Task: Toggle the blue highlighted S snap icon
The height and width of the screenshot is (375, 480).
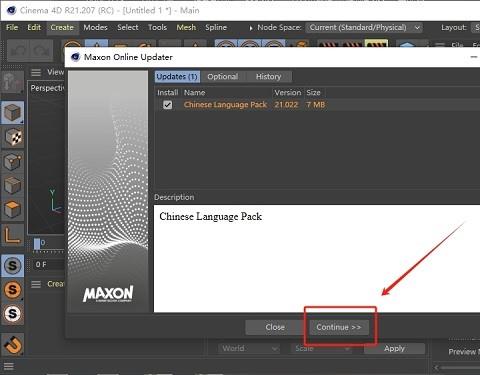Action: (x=13, y=266)
